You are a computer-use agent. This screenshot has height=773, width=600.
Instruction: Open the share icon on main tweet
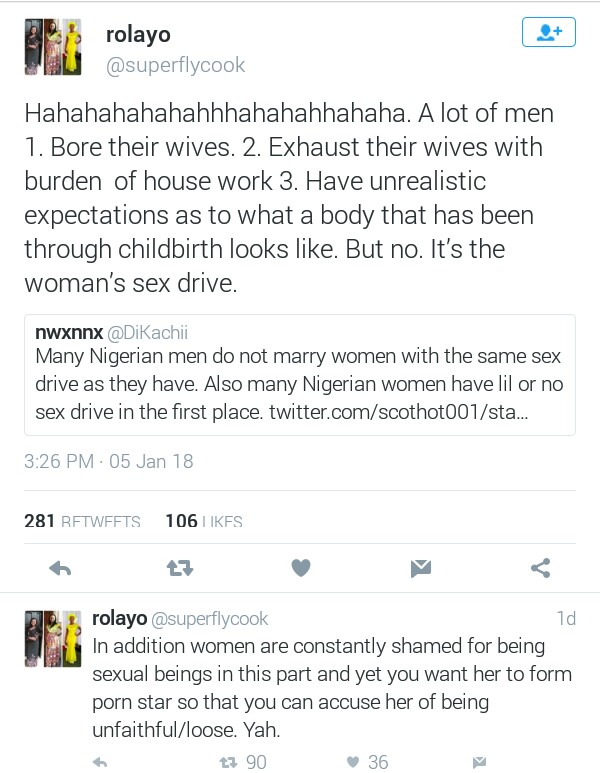pos(540,568)
